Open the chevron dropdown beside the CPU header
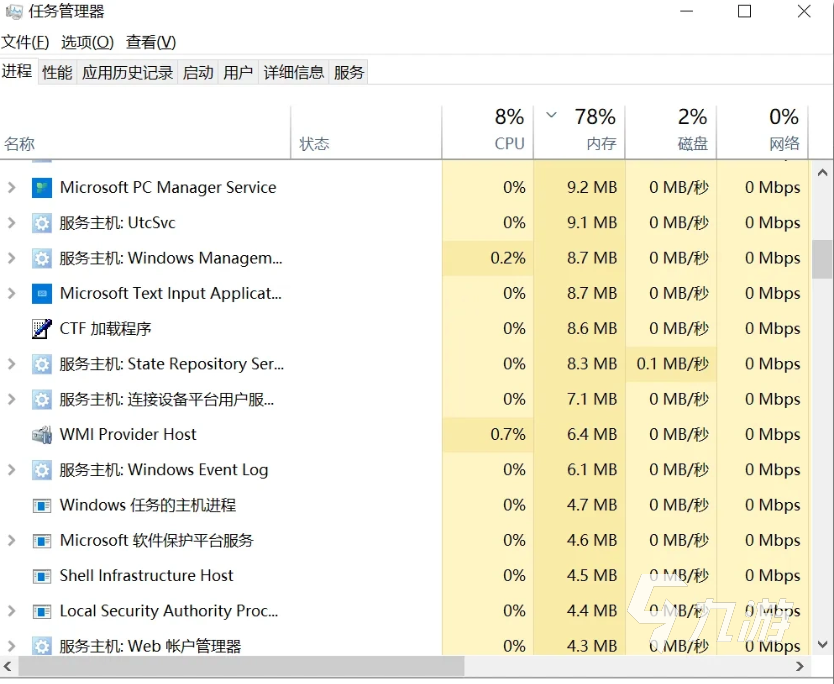 [550, 115]
